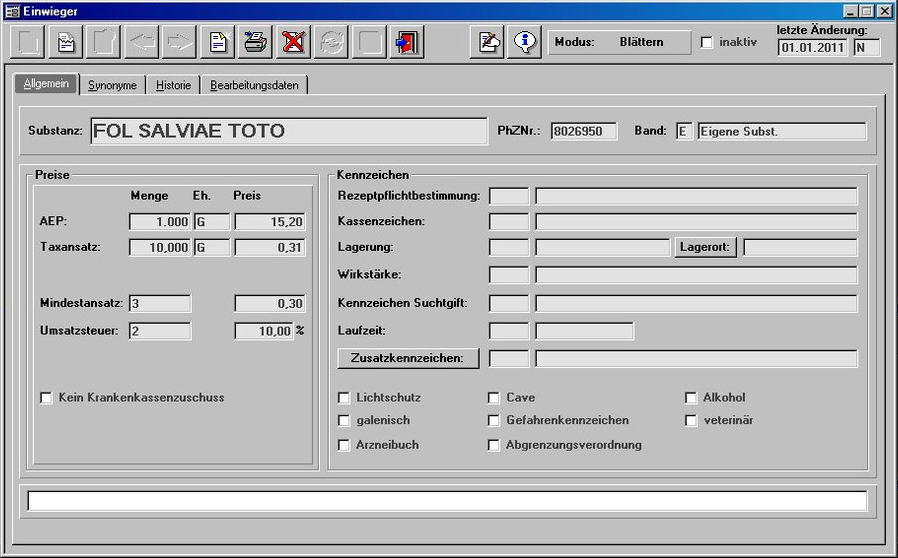Open the Historie tab
898x558 pixels.
(x=173, y=85)
